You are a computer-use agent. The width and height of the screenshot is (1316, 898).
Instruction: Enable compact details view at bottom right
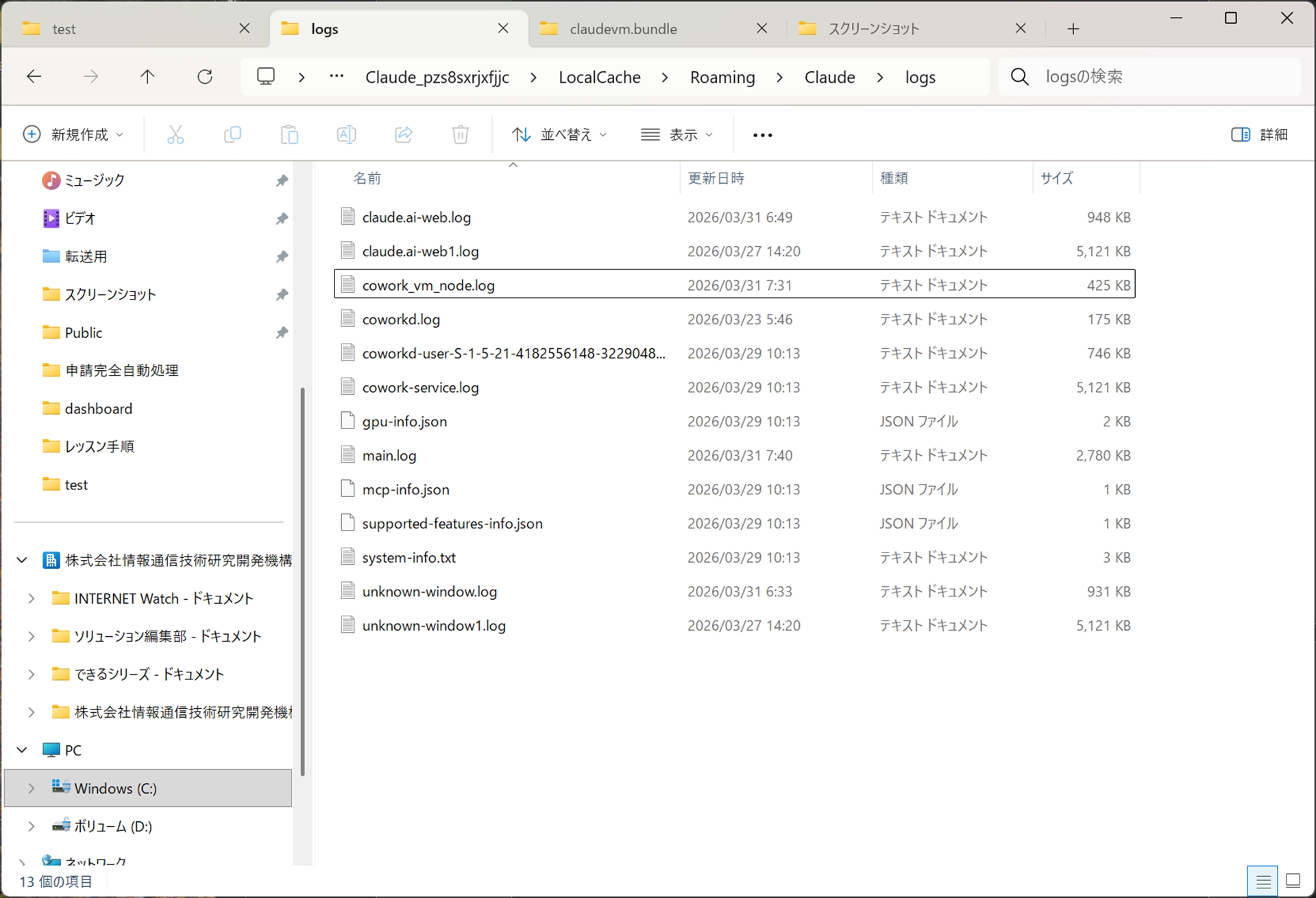point(1264,880)
